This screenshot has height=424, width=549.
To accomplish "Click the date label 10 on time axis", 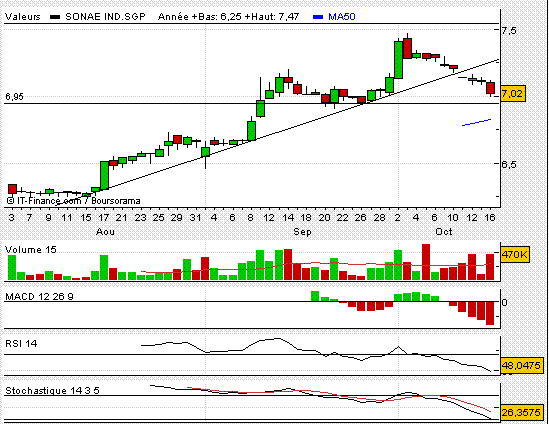I will (453, 218).
